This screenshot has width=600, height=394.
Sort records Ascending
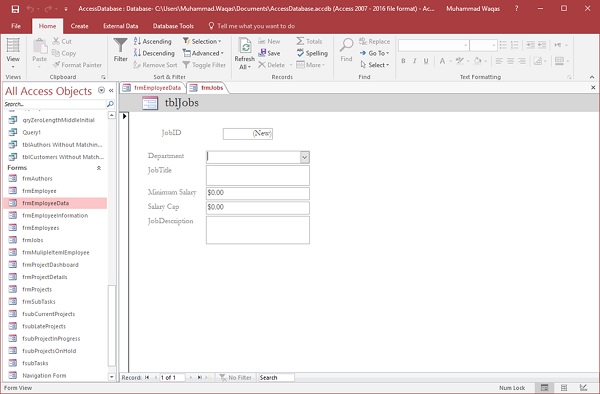pyautogui.click(x=153, y=41)
